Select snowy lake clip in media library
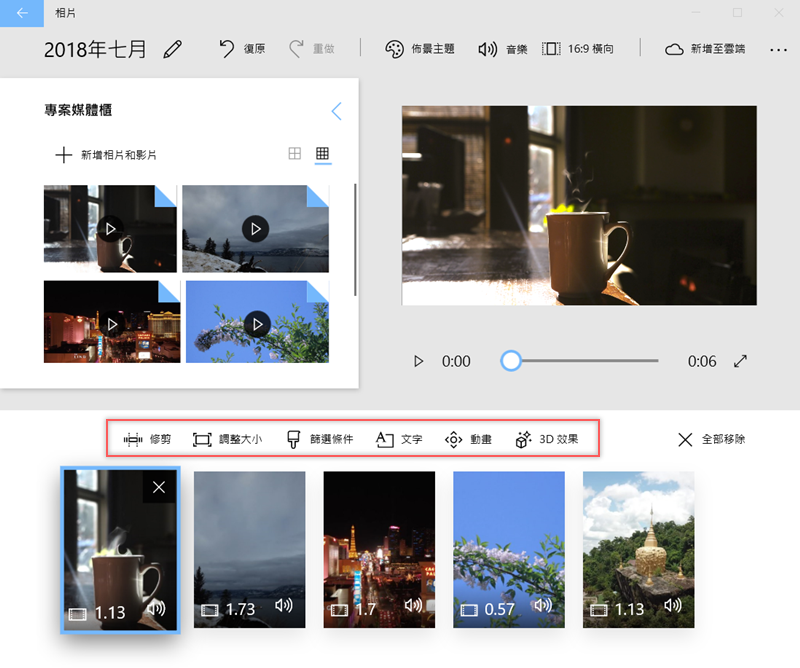 pyautogui.click(x=256, y=229)
